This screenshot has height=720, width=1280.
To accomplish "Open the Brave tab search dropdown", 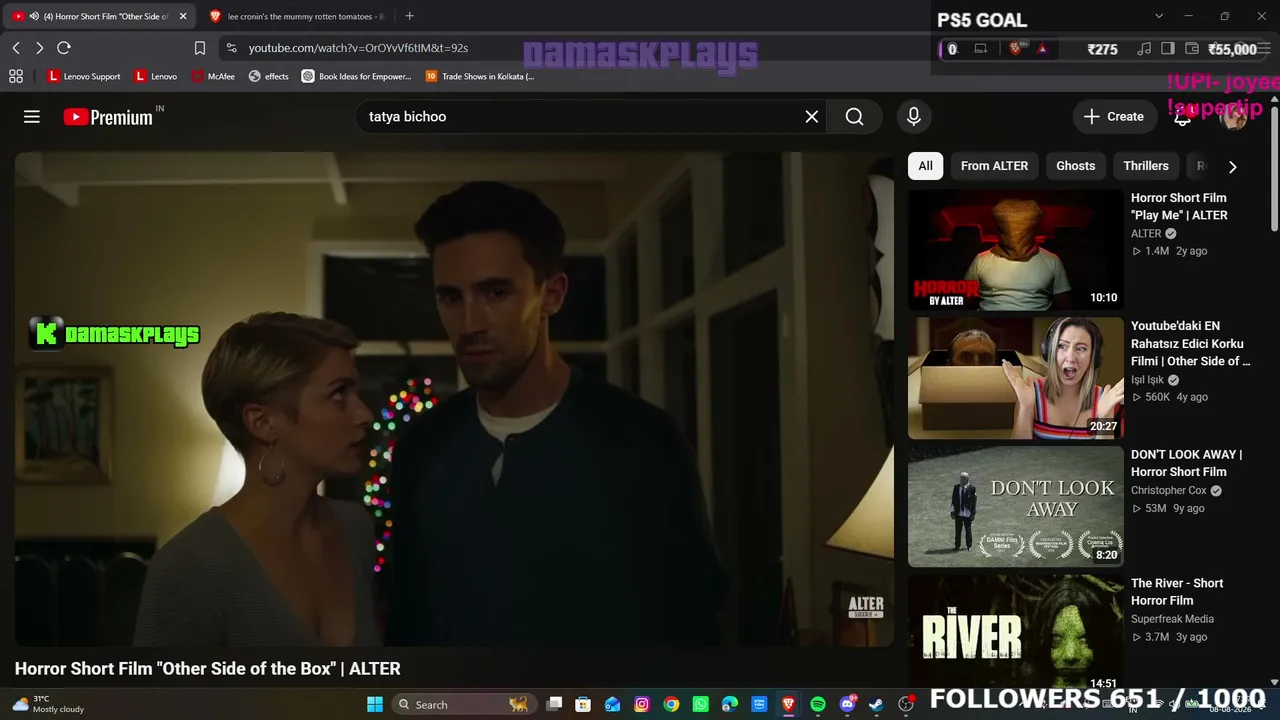I will tap(1159, 16).
